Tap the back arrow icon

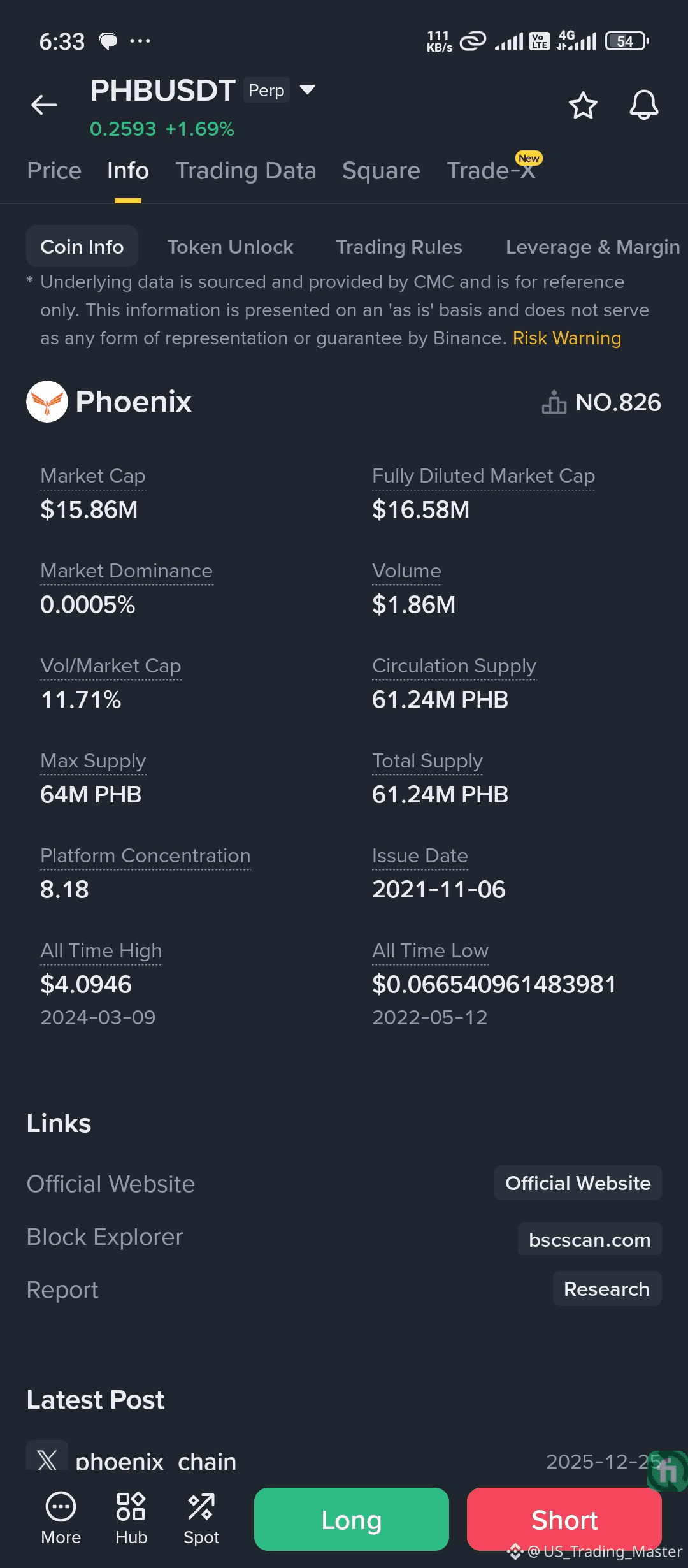click(44, 105)
